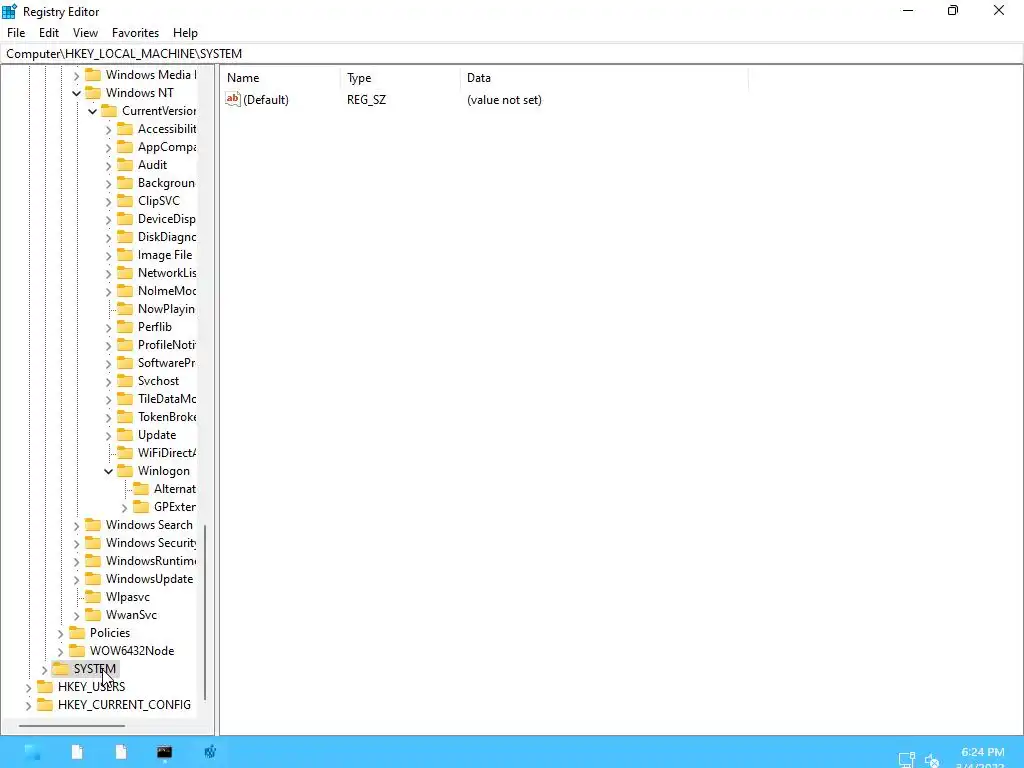Select the Windows NT folder icon
This screenshot has height=768, width=1024.
tap(93, 93)
